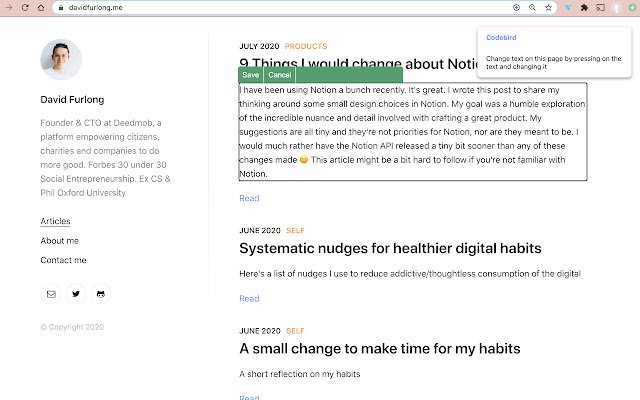Click the lock icon beside davidfurlong.me
This screenshot has width=640, height=400.
click(60, 7)
